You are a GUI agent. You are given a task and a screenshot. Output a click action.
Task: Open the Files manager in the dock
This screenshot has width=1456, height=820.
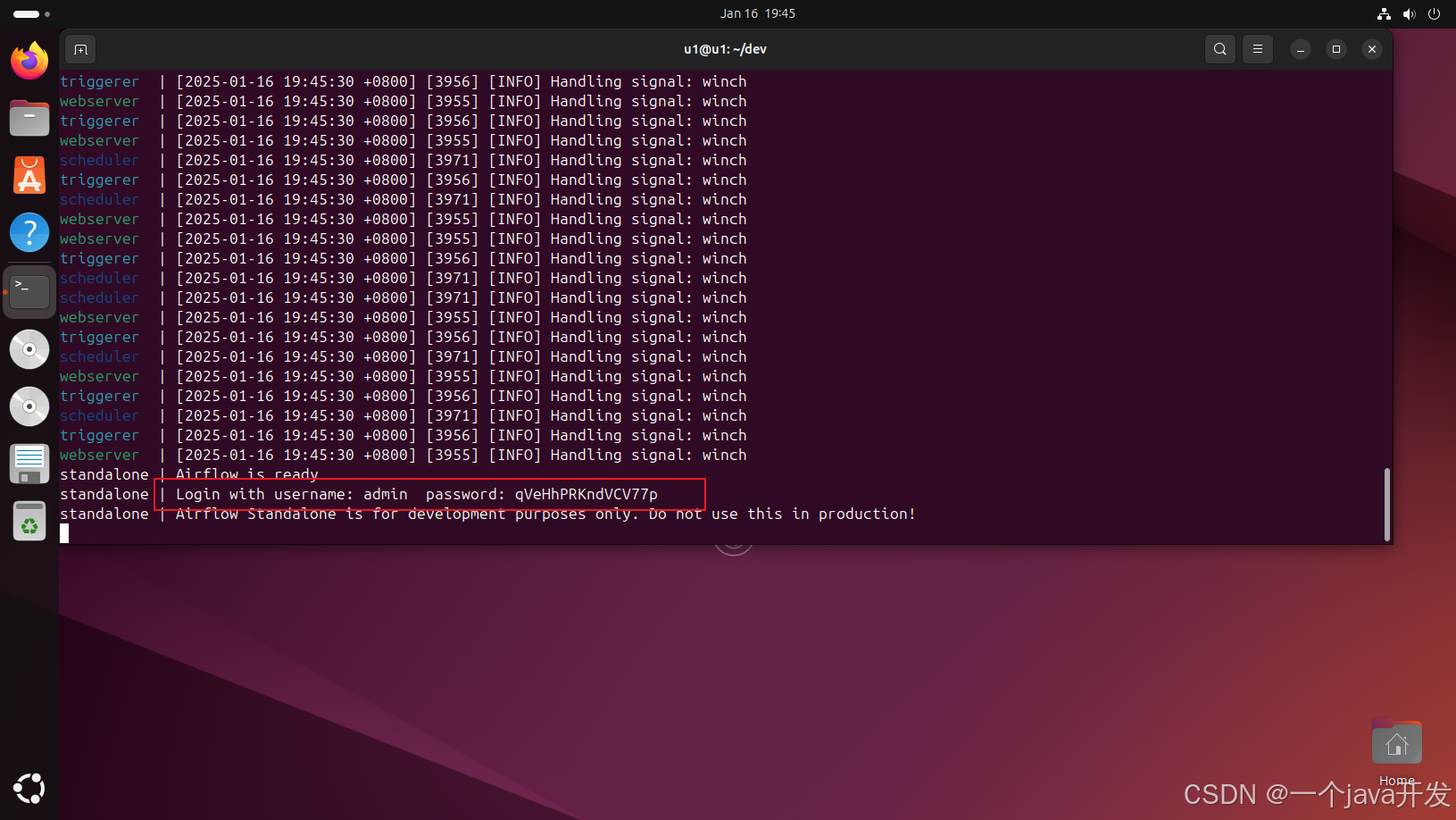point(29,118)
